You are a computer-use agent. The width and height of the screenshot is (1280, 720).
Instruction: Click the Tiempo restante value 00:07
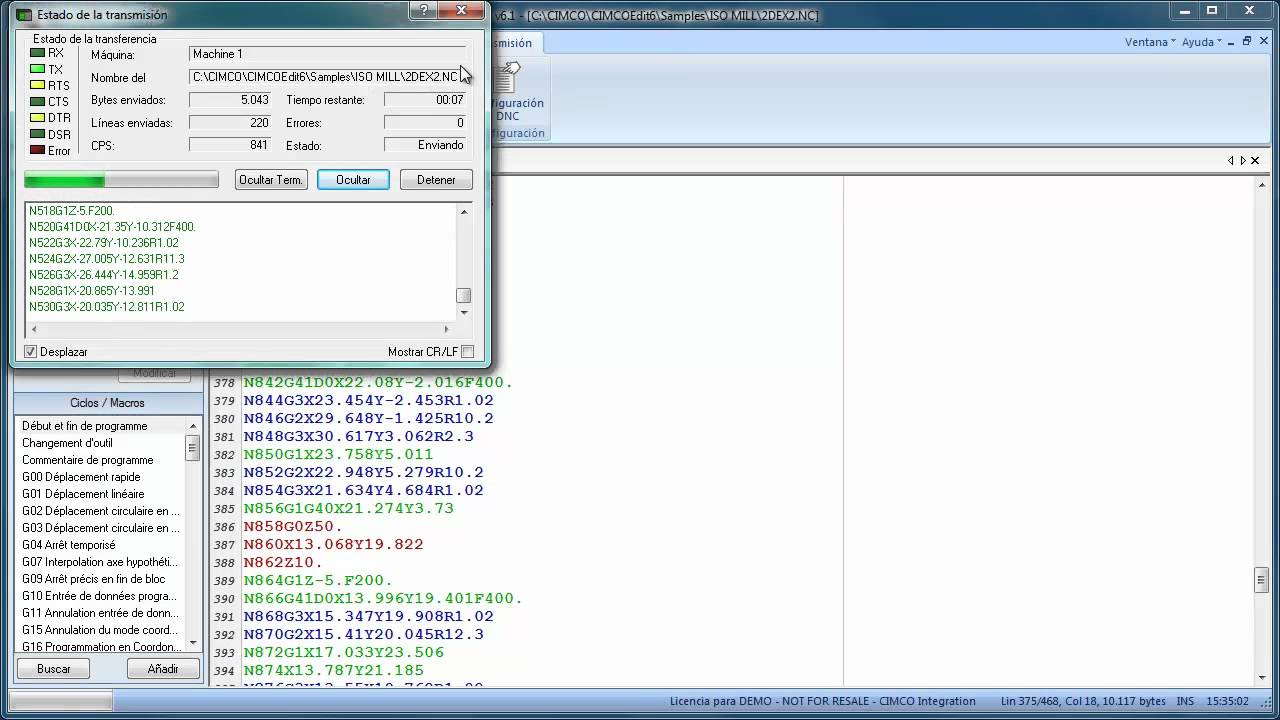click(425, 100)
